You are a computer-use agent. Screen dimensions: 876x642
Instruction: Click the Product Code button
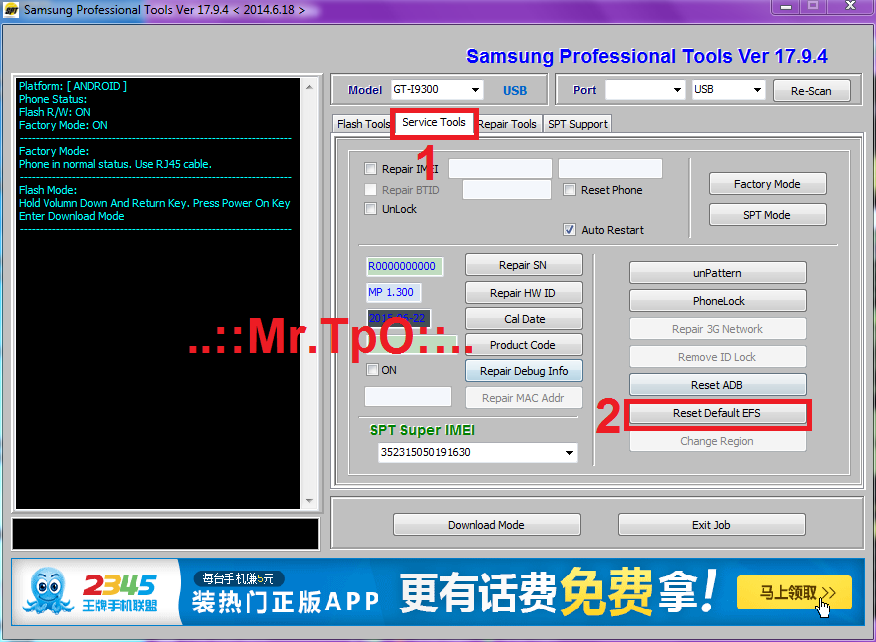point(523,345)
